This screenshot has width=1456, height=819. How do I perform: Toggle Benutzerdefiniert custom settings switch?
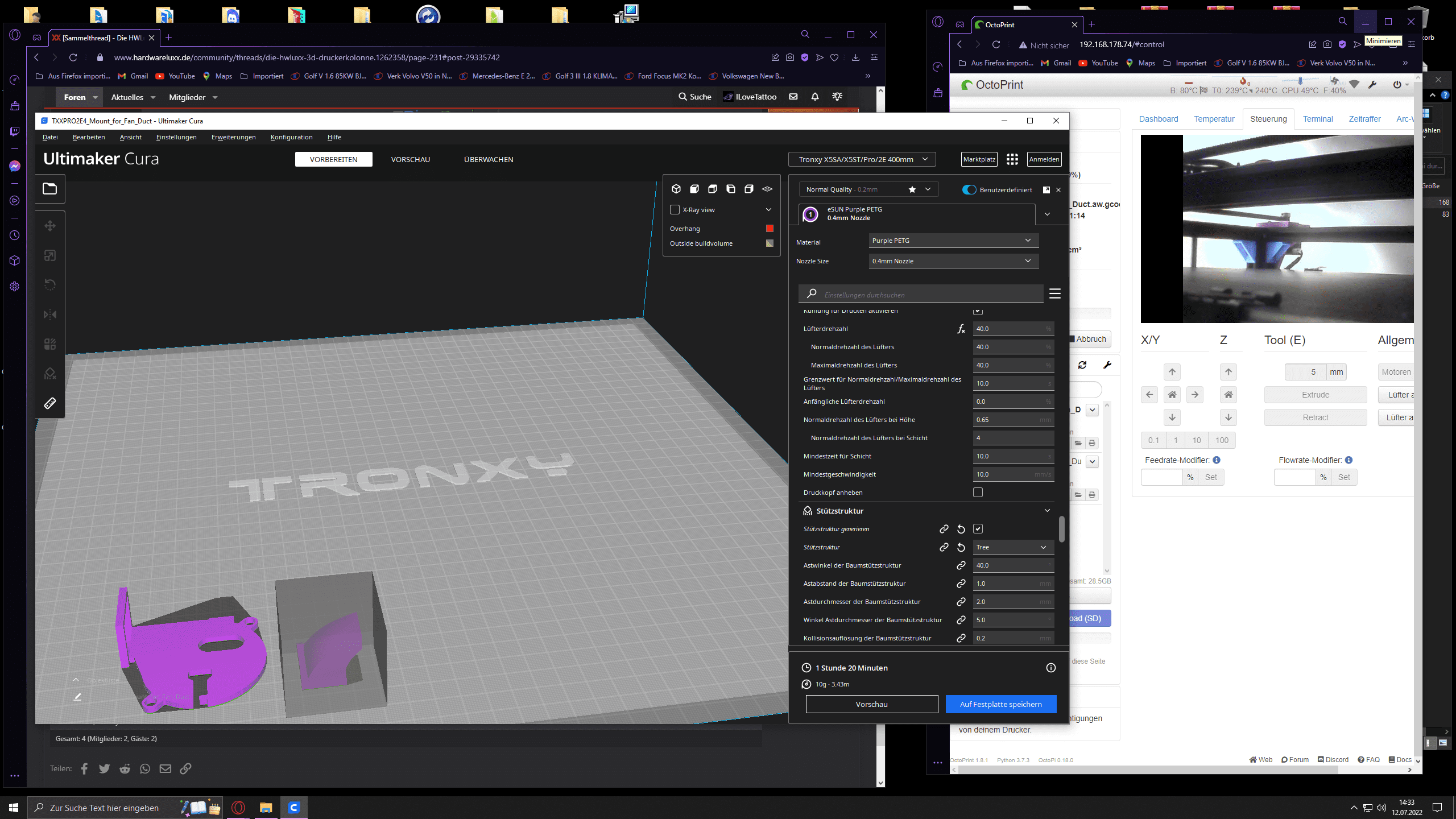pyautogui.click(x=969, y=190)
